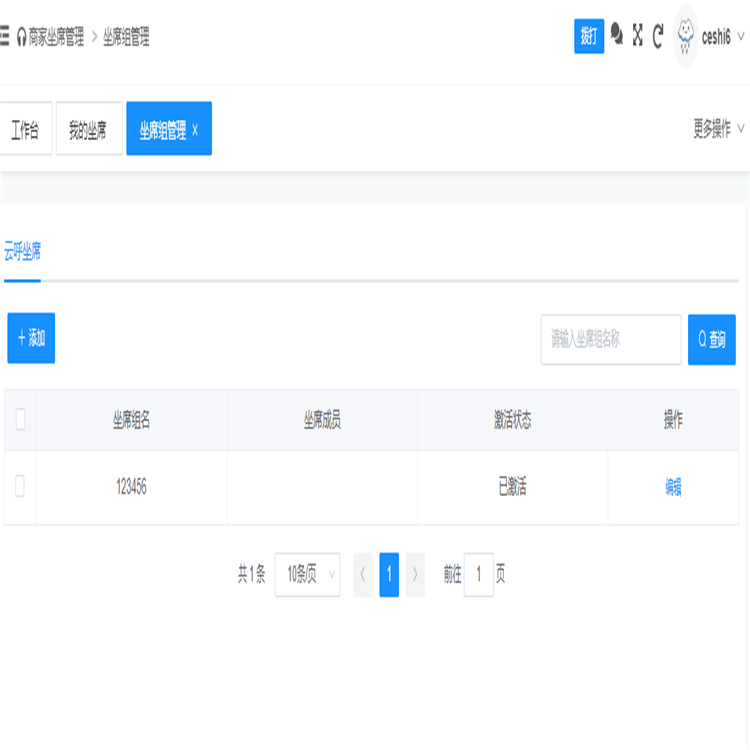Click the ceshi6 user avatar

point(686,36)
